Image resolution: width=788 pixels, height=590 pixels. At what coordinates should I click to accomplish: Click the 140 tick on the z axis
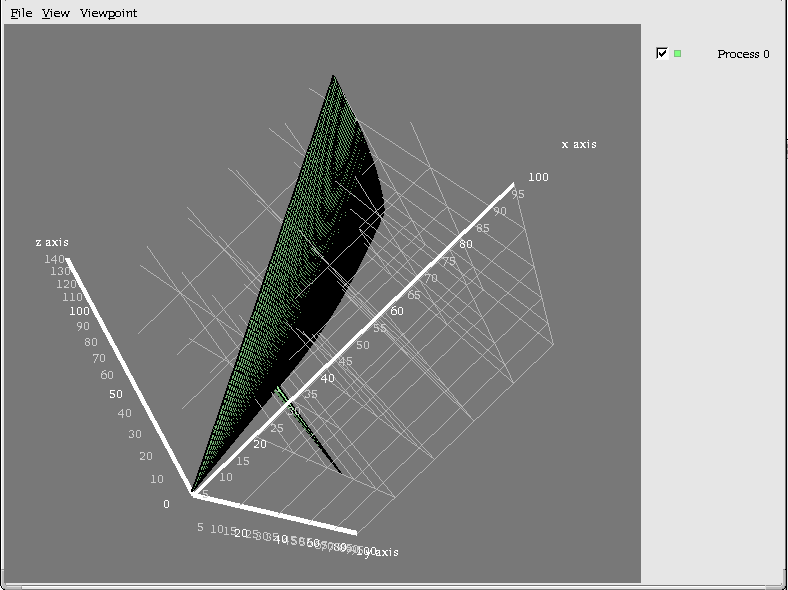54,259
